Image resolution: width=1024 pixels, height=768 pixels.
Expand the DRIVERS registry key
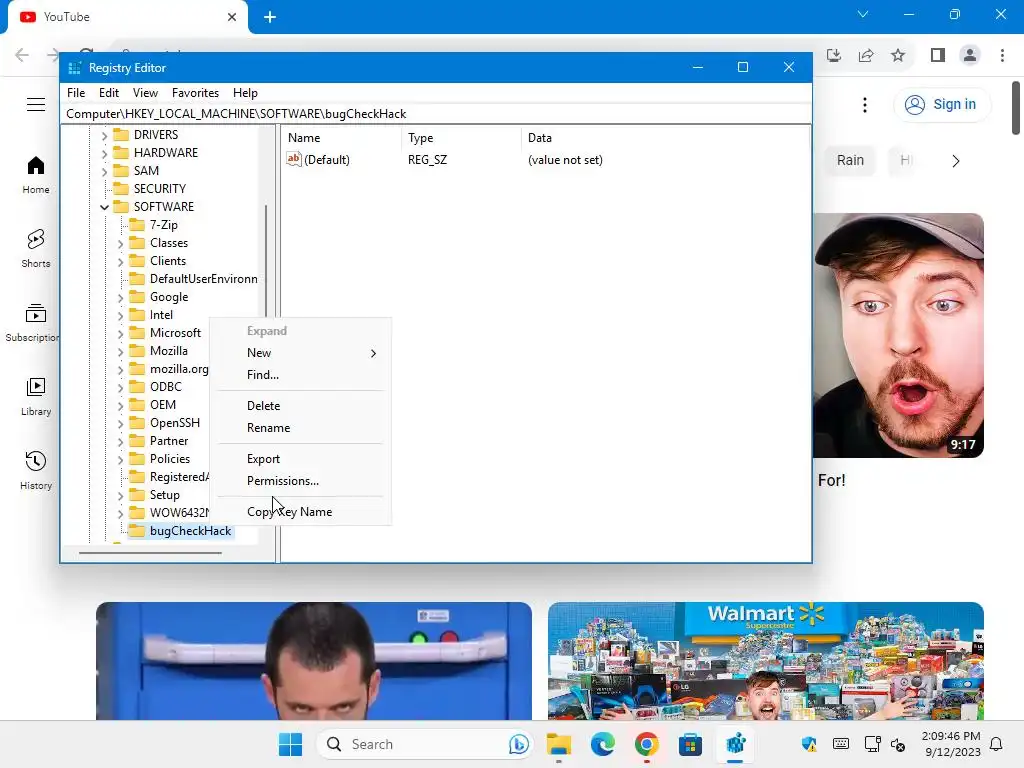[x=104, y=135]
